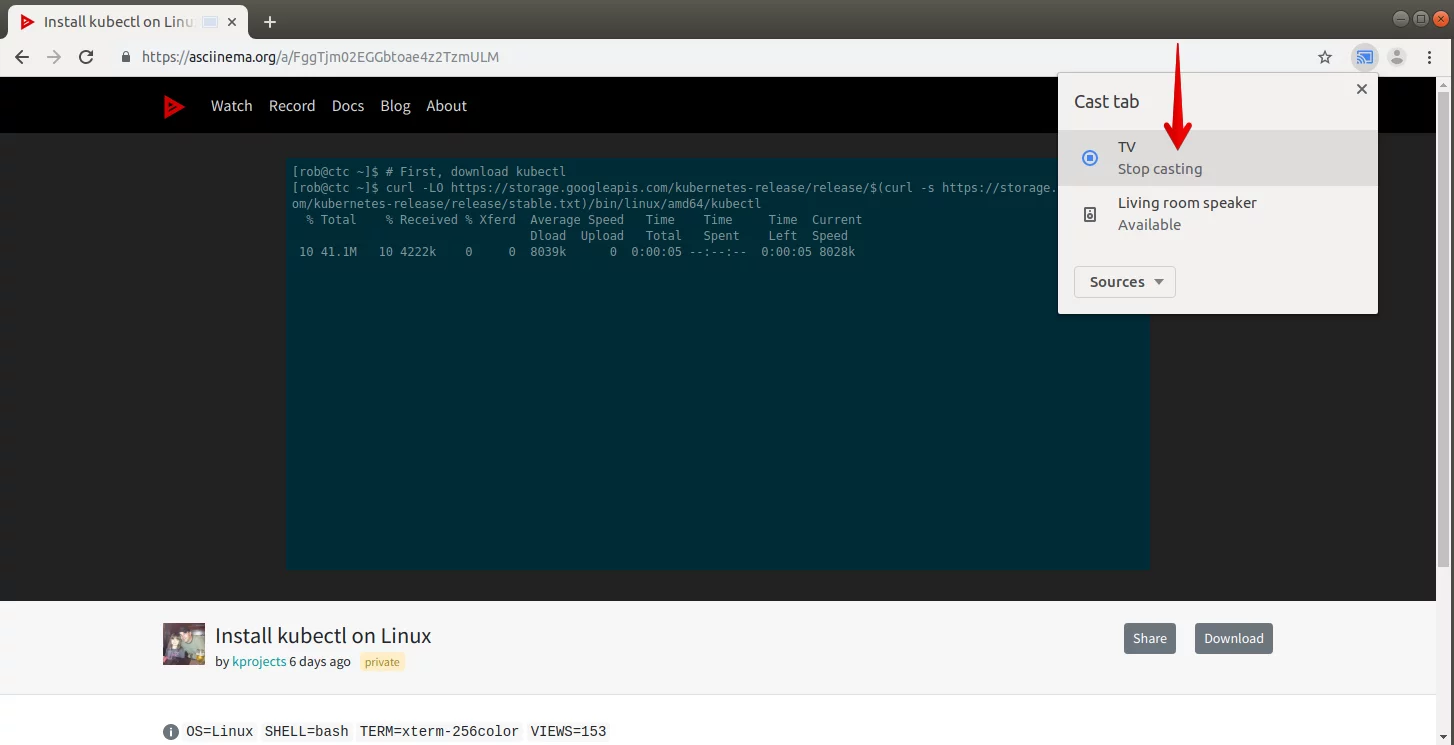1454x745 pixels.
Task: Open the kprojects author link
Action: pos(259,662)
